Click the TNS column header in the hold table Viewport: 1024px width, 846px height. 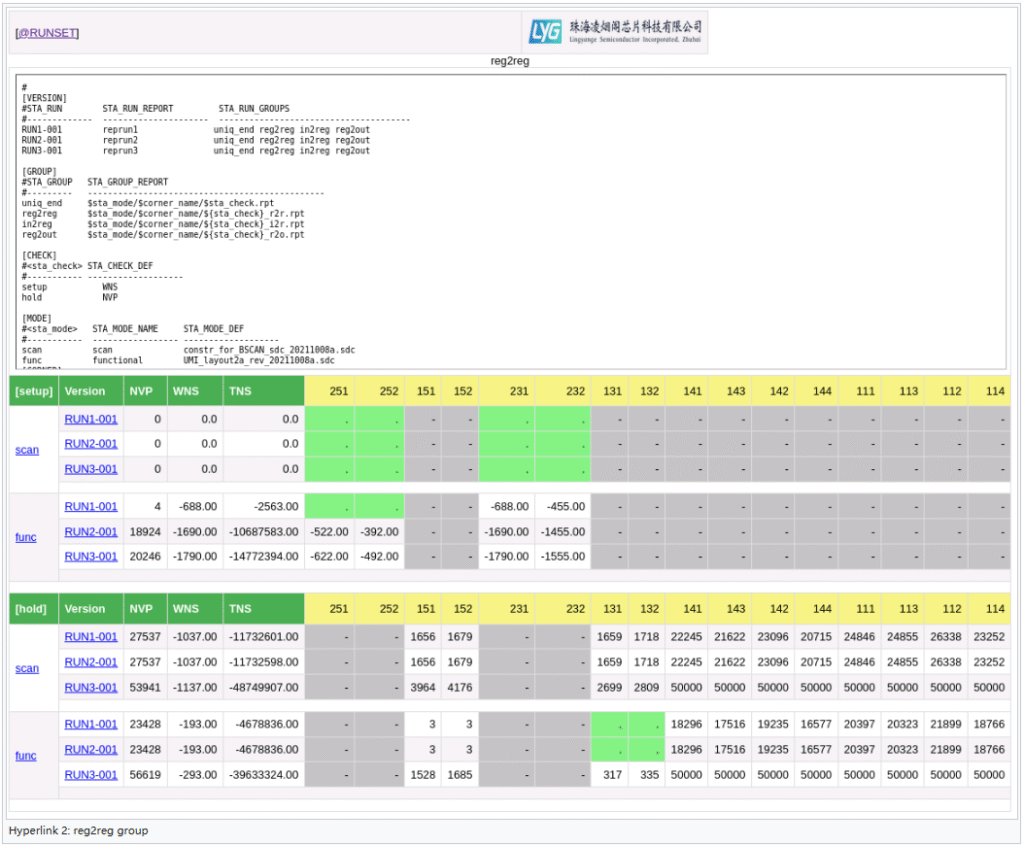[241, 609]
